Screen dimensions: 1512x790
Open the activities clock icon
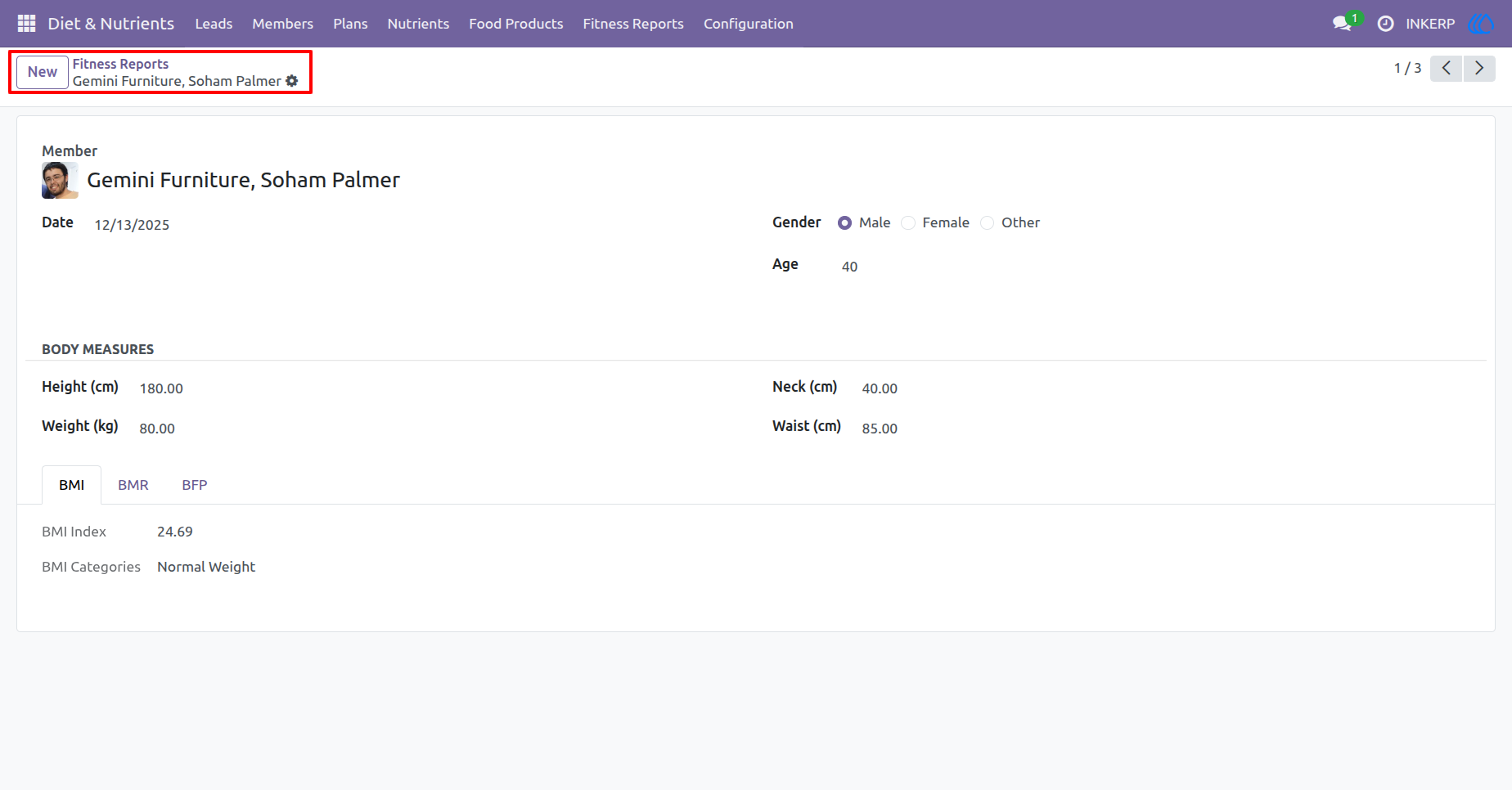point(1385,24)
